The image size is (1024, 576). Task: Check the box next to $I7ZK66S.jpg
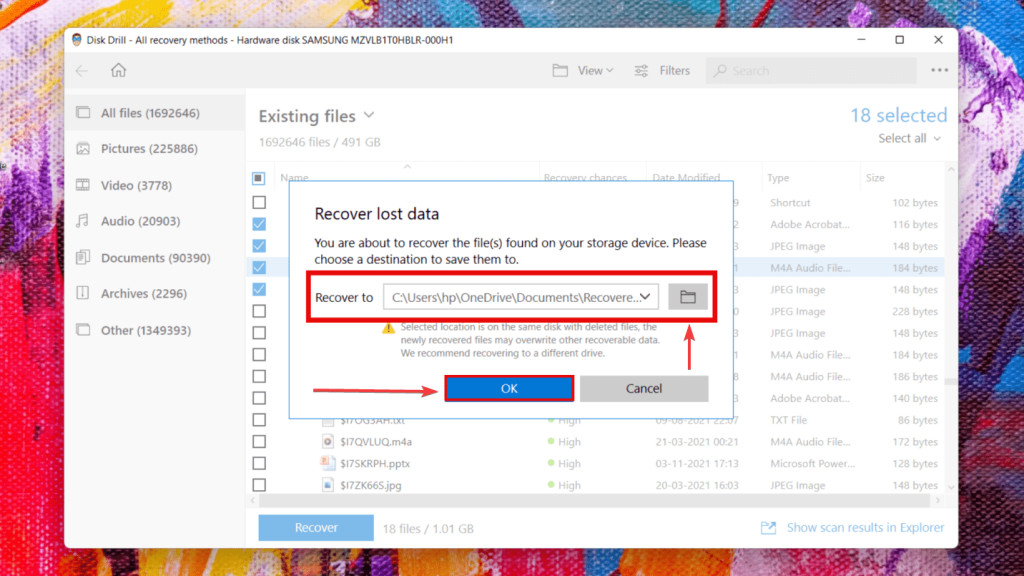click(x=259, y=485)
